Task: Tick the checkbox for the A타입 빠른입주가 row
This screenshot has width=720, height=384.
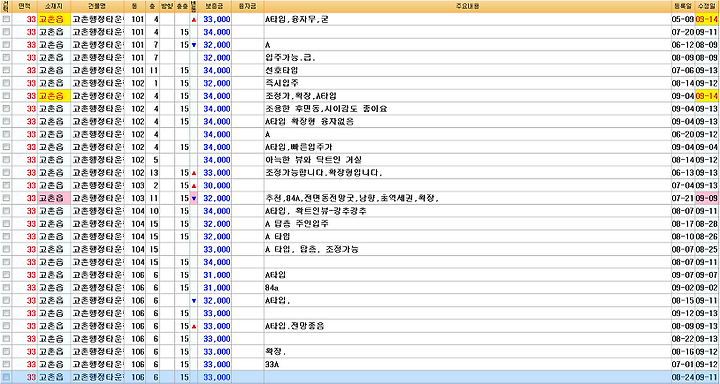Action: click(x=6, y=147)
